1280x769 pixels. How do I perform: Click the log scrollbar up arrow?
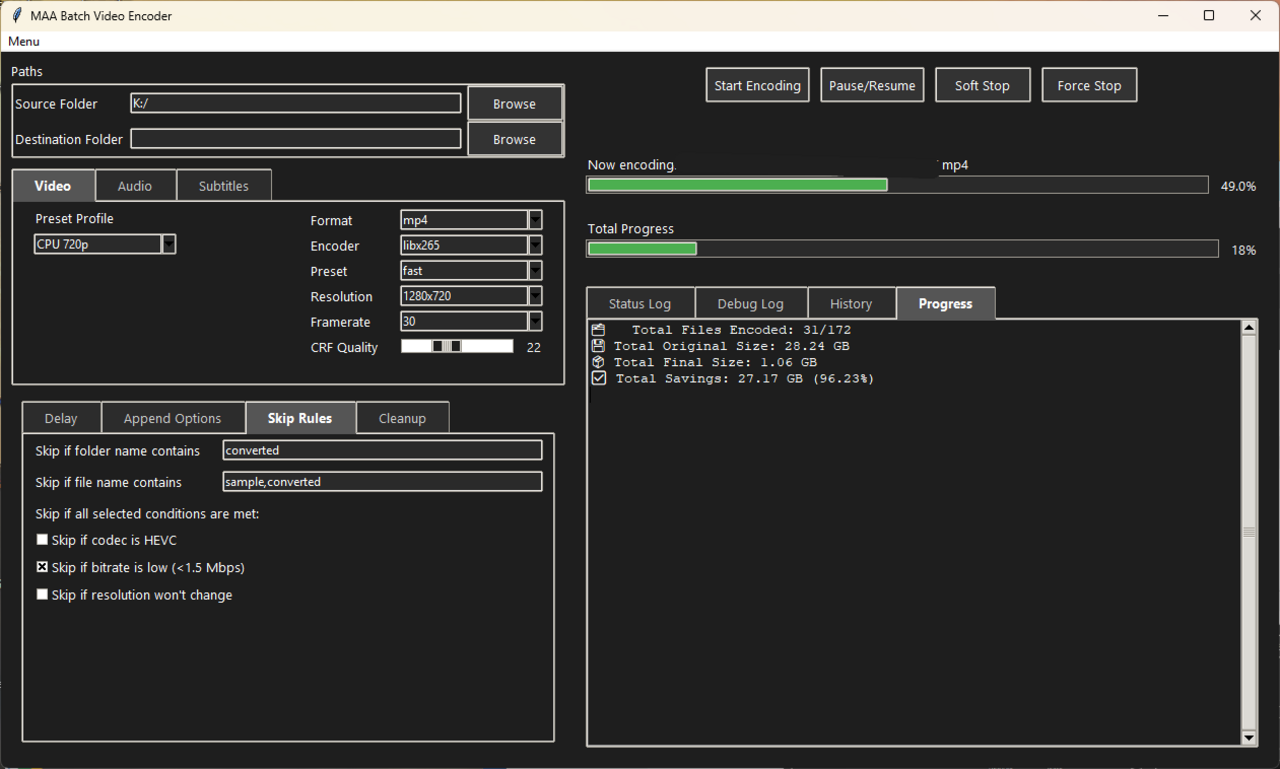[1249, 327]
